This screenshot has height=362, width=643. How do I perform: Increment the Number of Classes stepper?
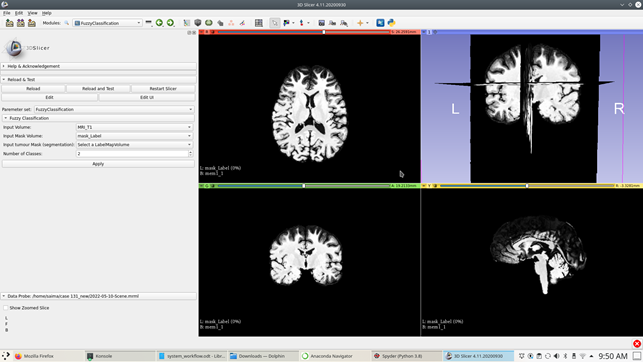point(191,152)
